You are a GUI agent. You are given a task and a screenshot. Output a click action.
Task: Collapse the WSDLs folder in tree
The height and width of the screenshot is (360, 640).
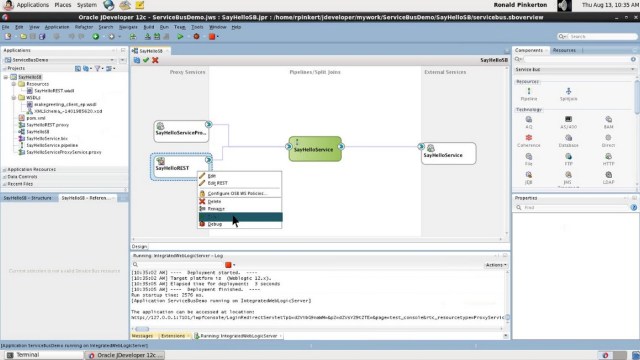pyautogui.click(x=13, y=98)
